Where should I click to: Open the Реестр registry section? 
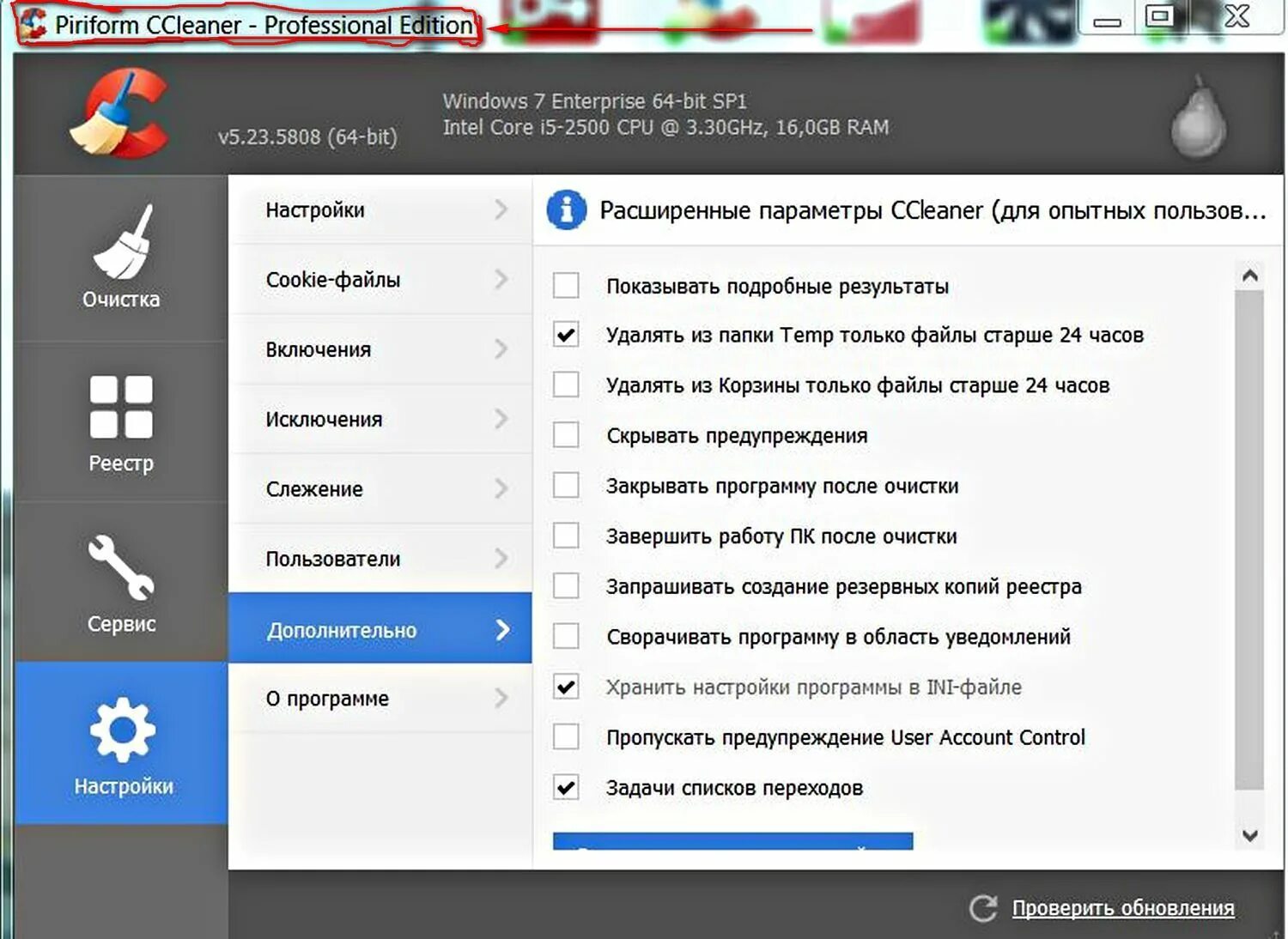click(x=121, y=422)
